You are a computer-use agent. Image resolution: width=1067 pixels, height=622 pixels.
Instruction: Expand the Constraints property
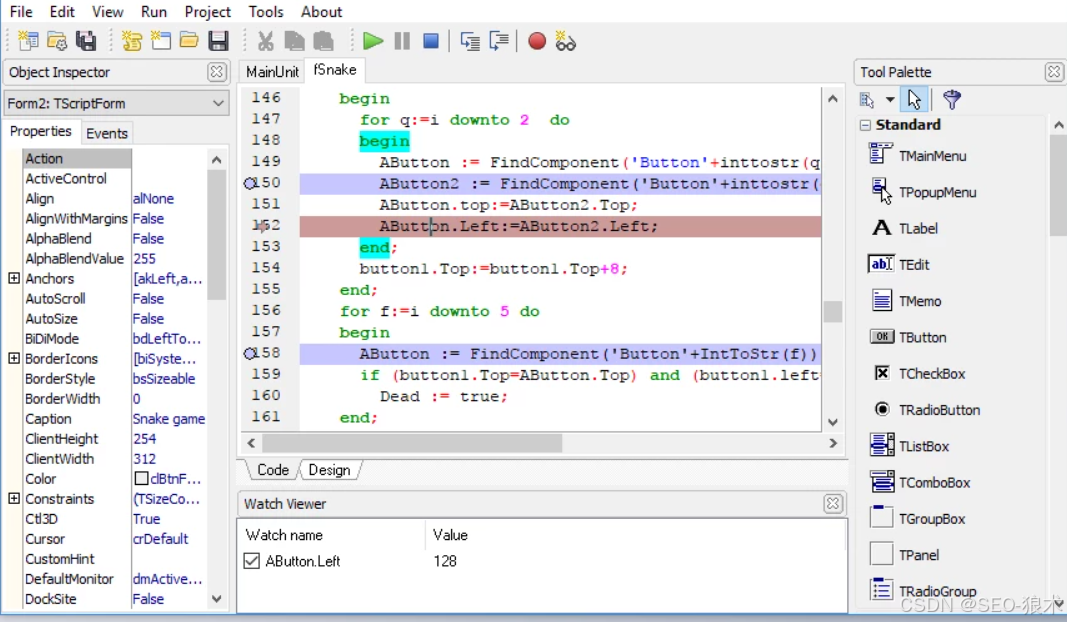14,498
